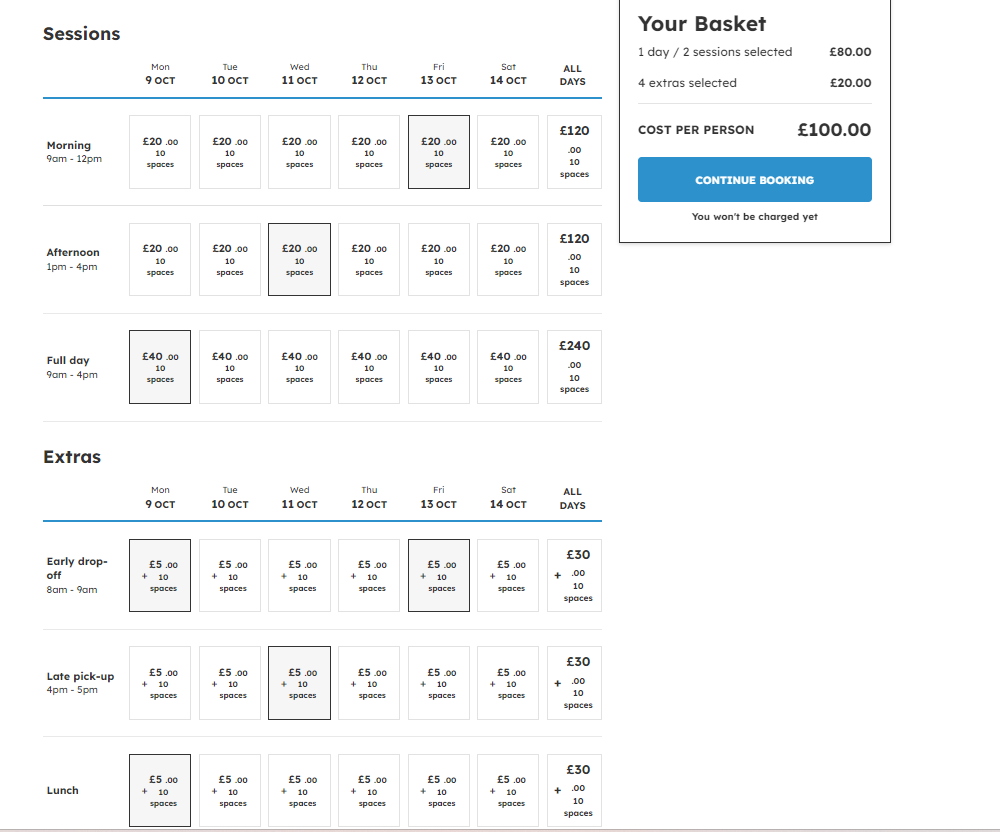This screenshot has height=832, width=1000.
Task: Select Saturday 14 Oct Afternoon session
Action: coord(508,260)
